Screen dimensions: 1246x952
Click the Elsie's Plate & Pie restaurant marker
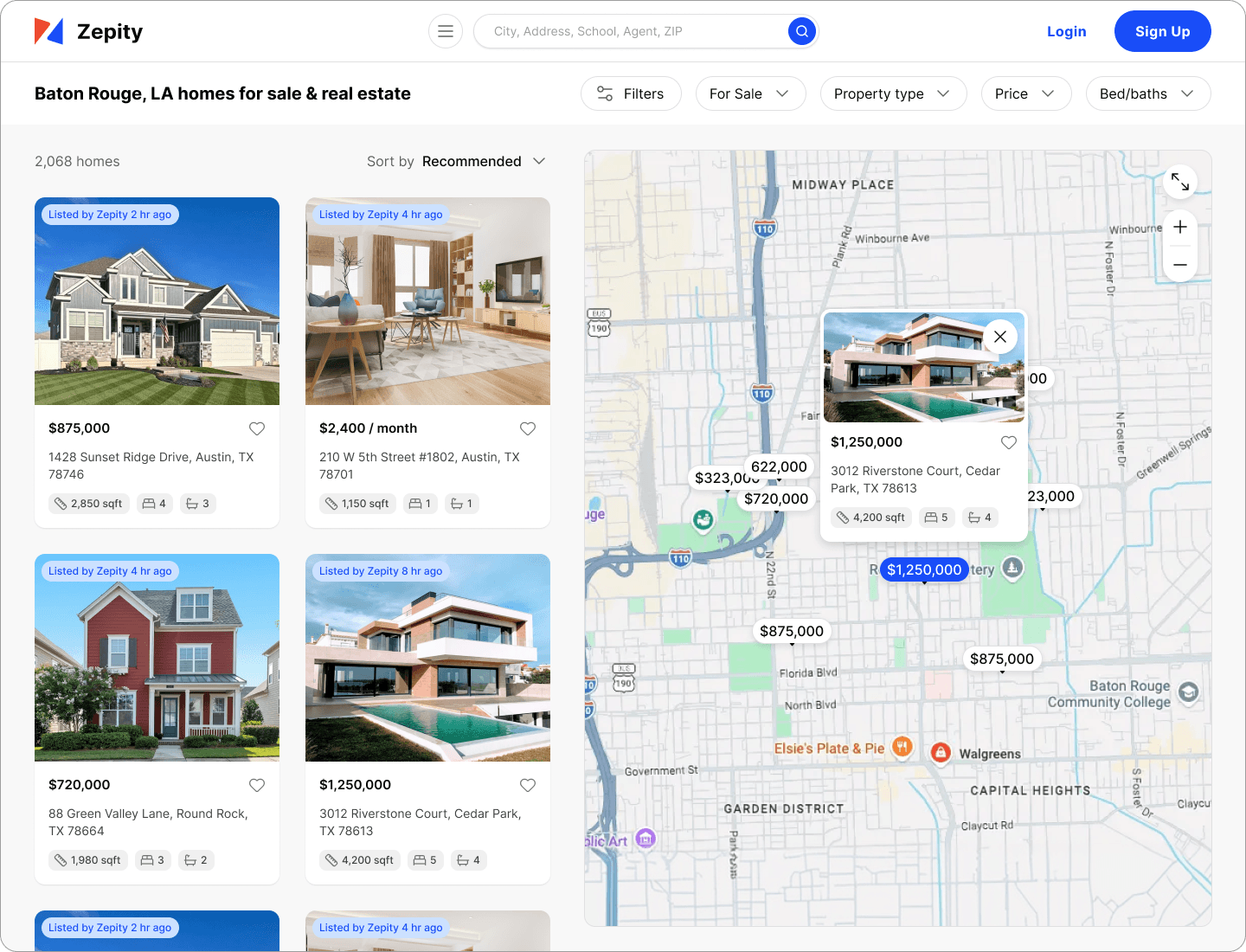(x=902, y=747)
